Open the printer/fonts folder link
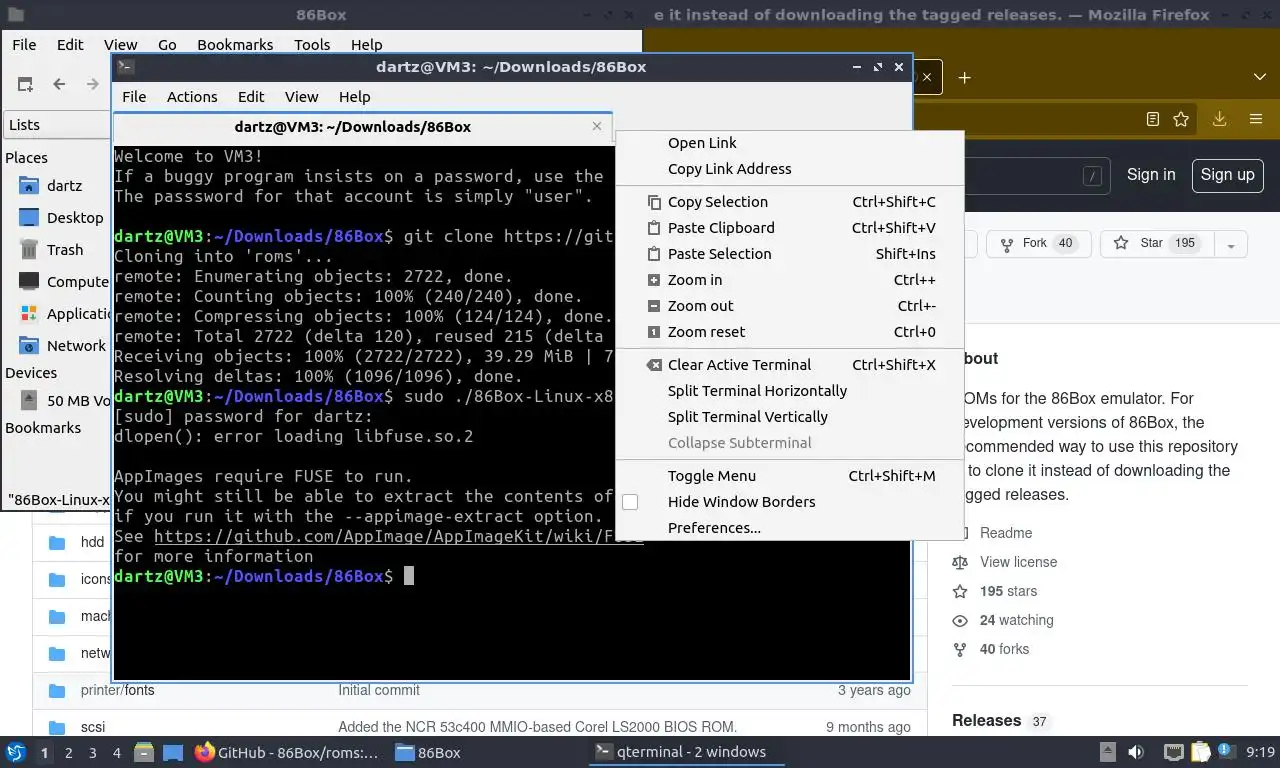This screenshot has height=768, width=1280. click(x=117, y=690)
